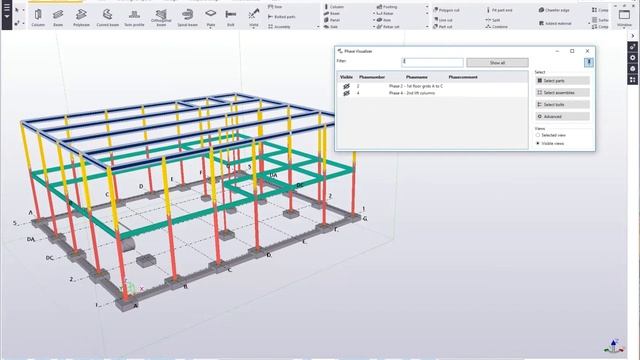The image size is (640, 360).
Task: Open third side pane panel icon
Action: [x=633, y=69]
